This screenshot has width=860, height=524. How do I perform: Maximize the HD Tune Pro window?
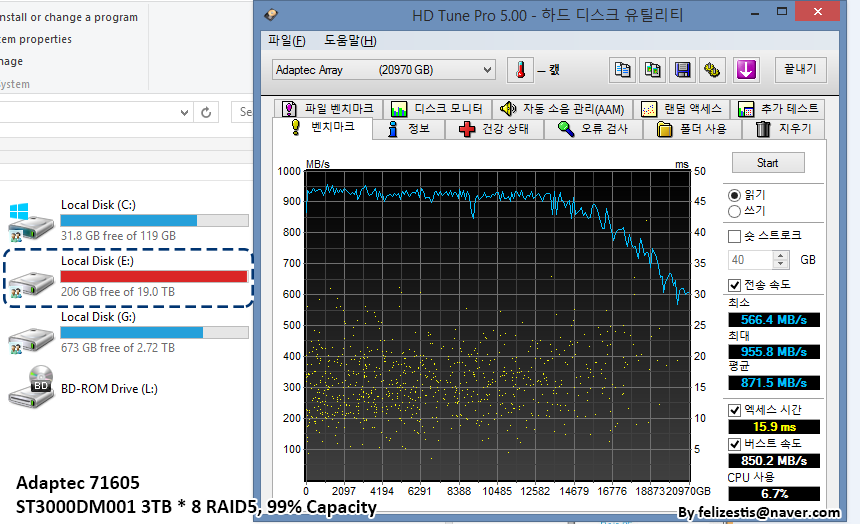(x=782, y=12)
